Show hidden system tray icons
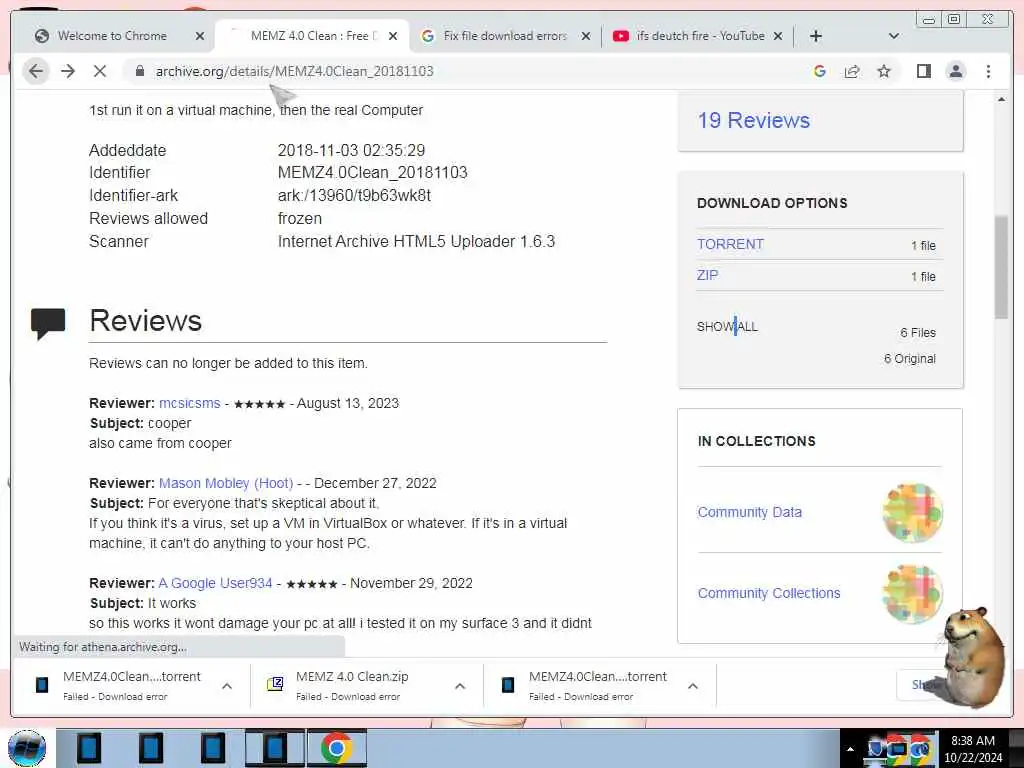1024x768 pixels. tap(850, 749)
